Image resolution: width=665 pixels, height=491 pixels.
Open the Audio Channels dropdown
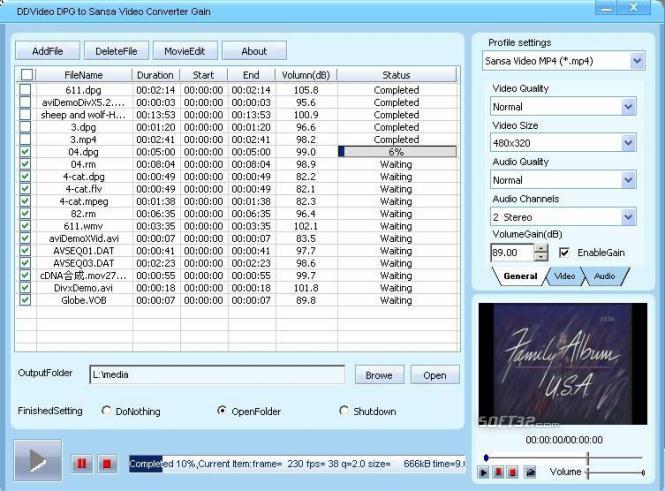628,217
